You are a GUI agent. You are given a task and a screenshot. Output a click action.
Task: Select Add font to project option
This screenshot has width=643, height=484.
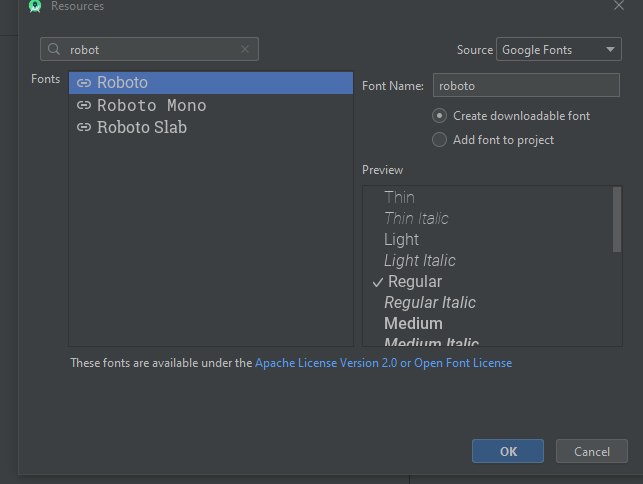click(439, 140)
